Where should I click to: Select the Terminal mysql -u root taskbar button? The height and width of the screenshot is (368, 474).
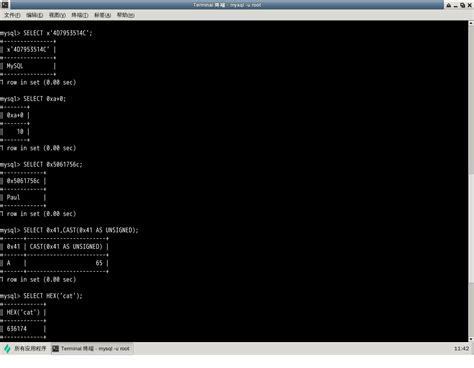pos(92,349)
